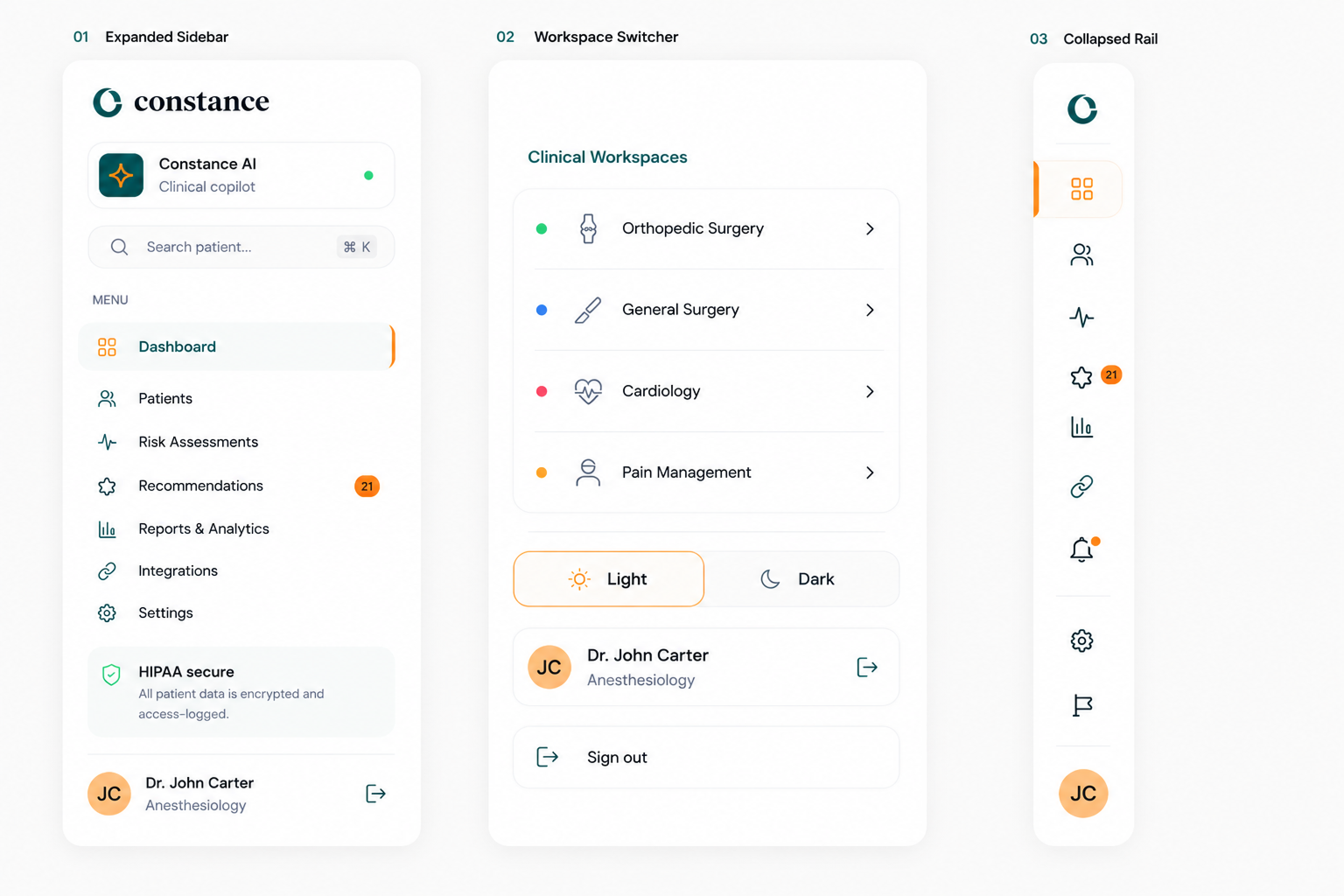Click the Cardiology heart-pulse icon
The height and width of the screenshot is (896, 1344).
click(x=588, y=391)
